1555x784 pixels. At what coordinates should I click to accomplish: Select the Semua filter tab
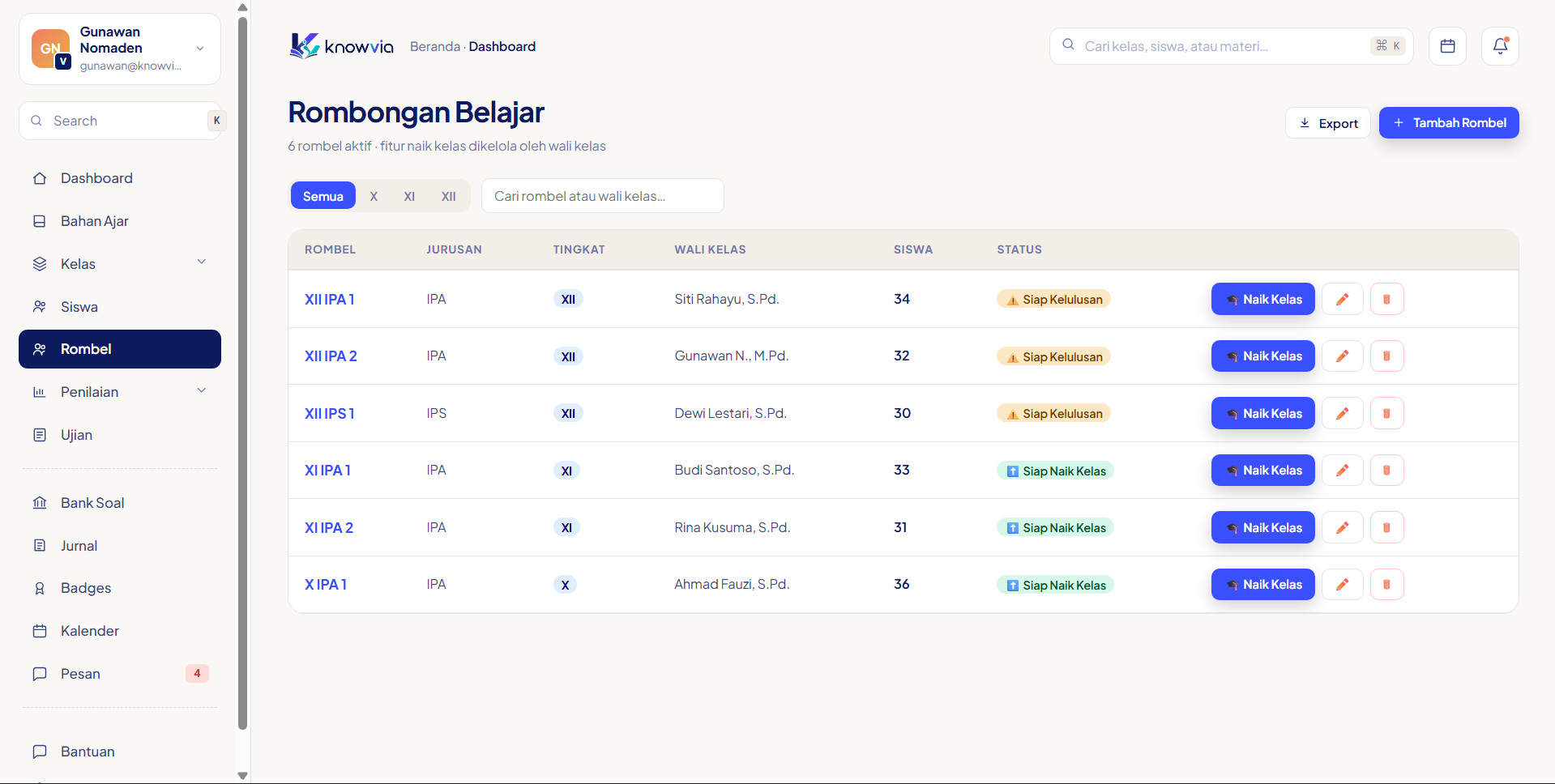323,196
